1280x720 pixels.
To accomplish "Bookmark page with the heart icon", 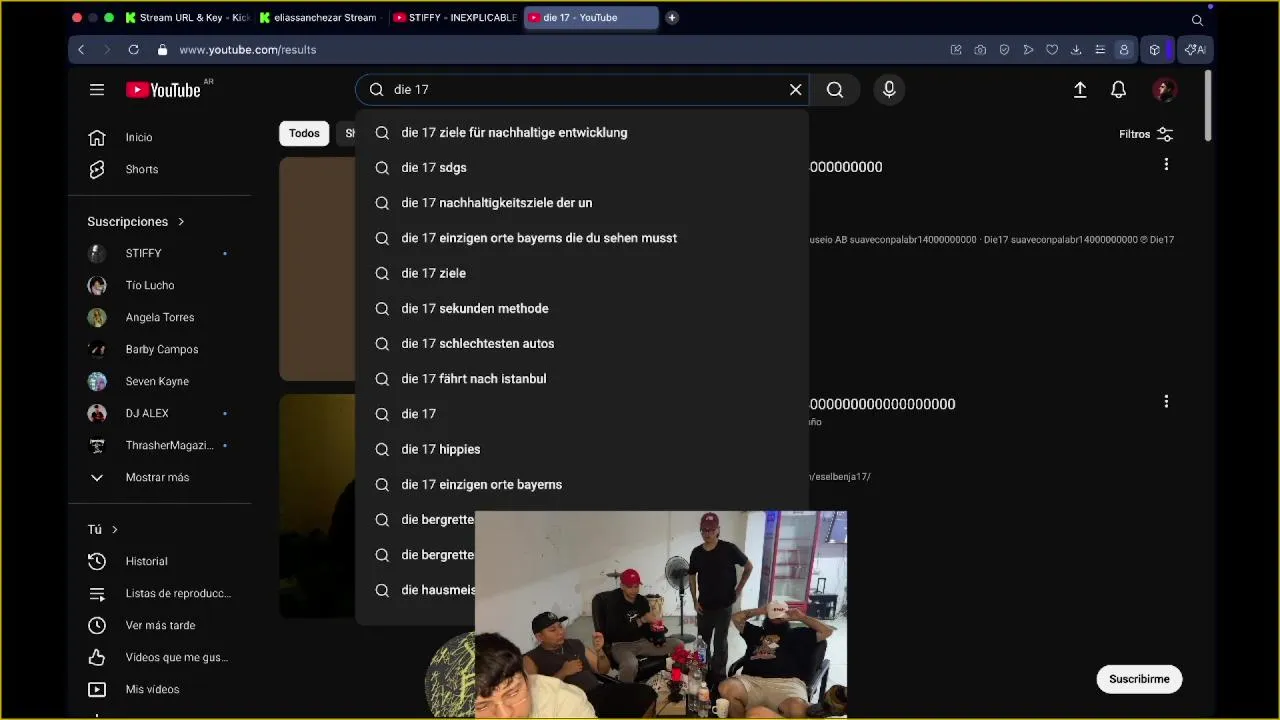I will 1052,50.
